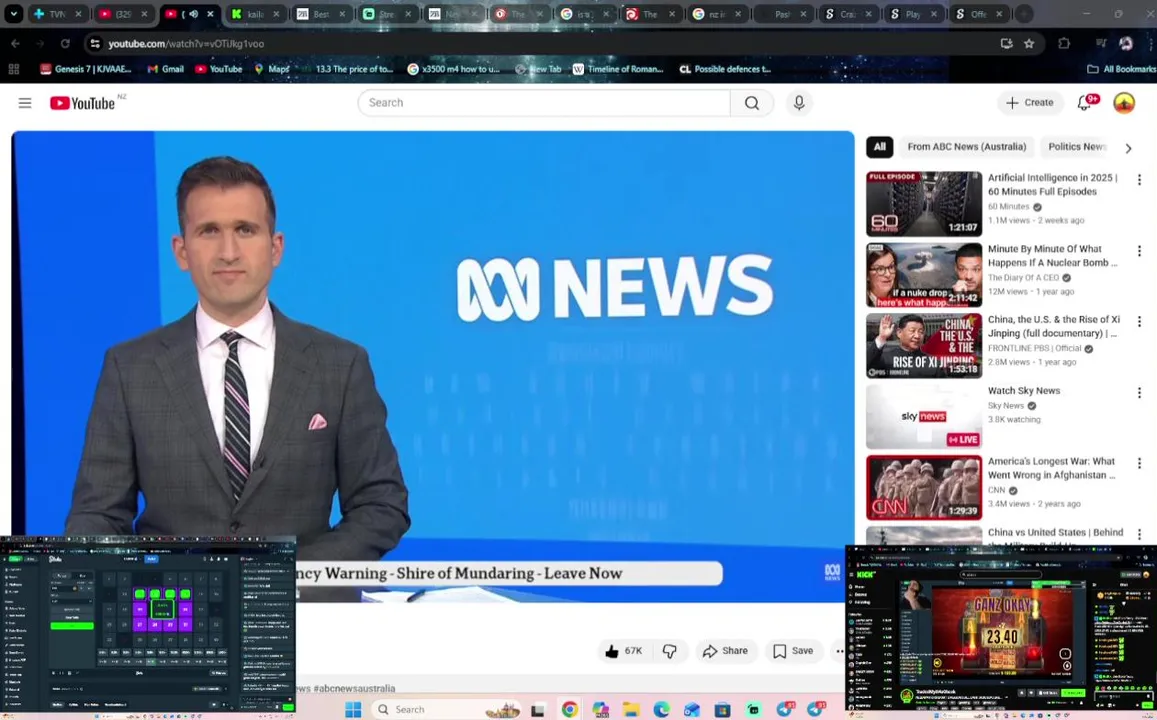Open Minute By Minute Nuclear Bomb thumbnail

coord(924,274)
